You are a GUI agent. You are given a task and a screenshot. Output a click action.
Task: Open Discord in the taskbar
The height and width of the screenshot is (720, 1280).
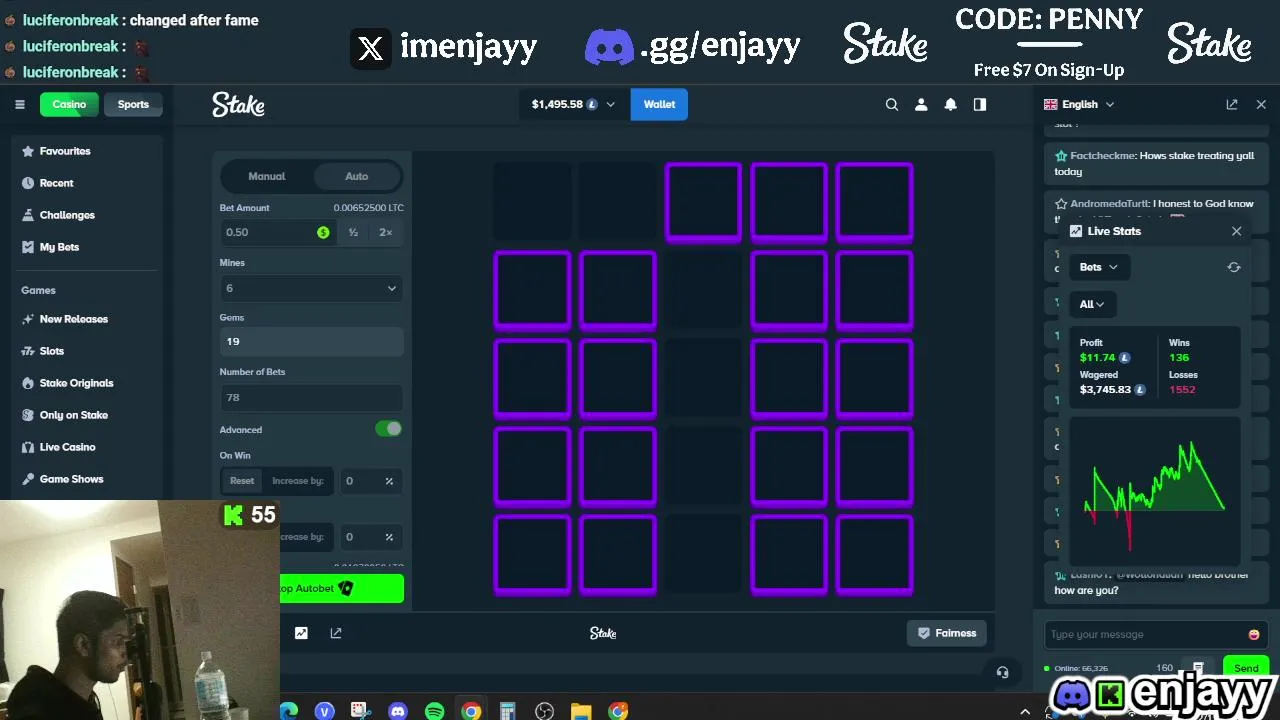[x=398, y=711]
